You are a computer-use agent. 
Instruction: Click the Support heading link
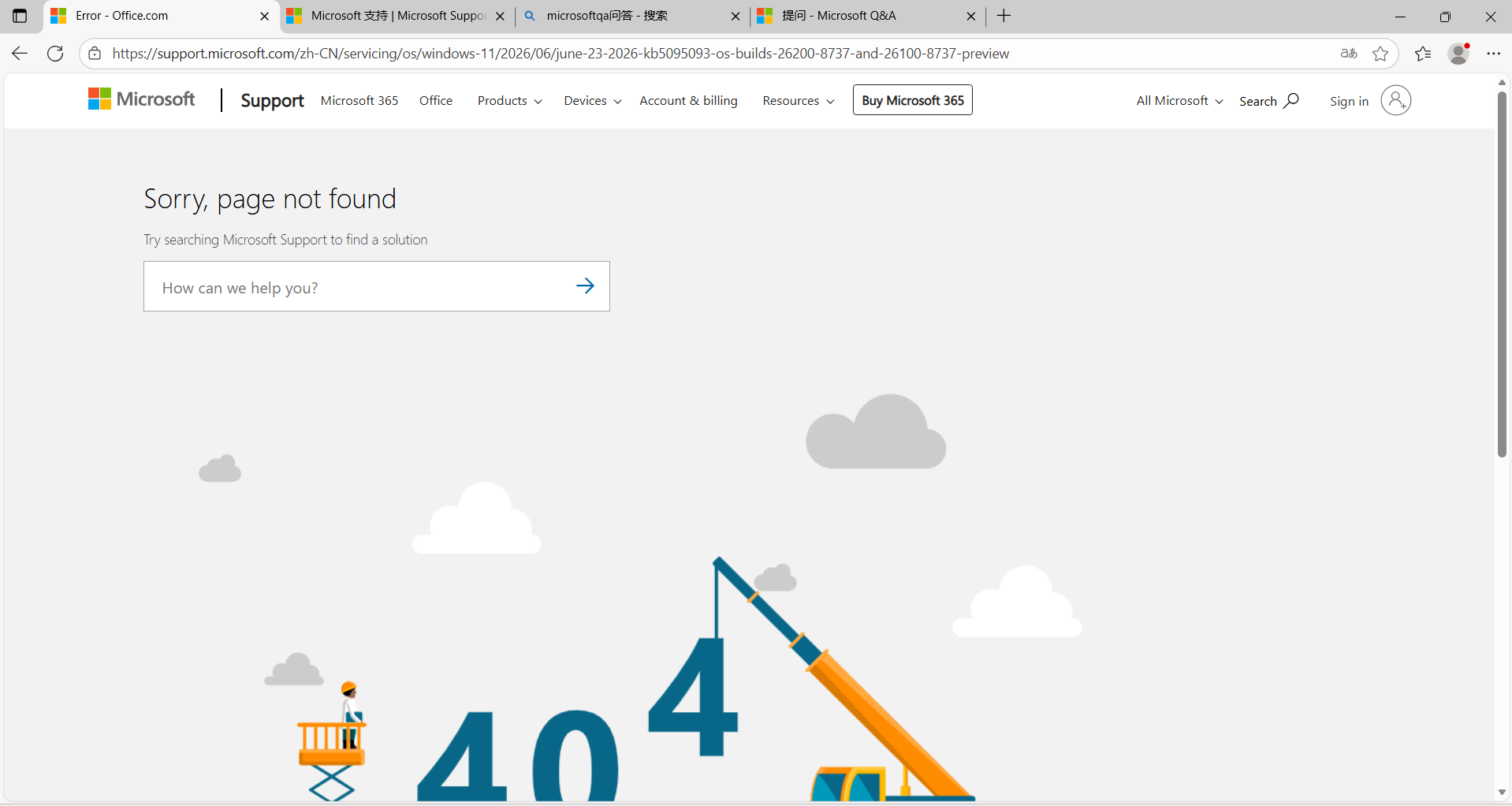point(272,100)
